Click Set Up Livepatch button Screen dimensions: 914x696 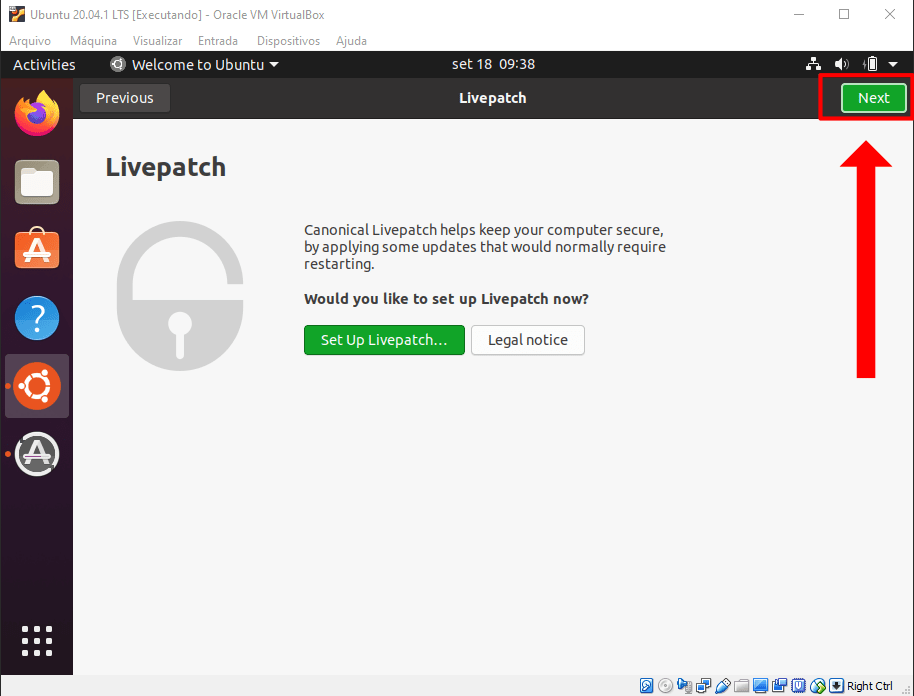384,340
